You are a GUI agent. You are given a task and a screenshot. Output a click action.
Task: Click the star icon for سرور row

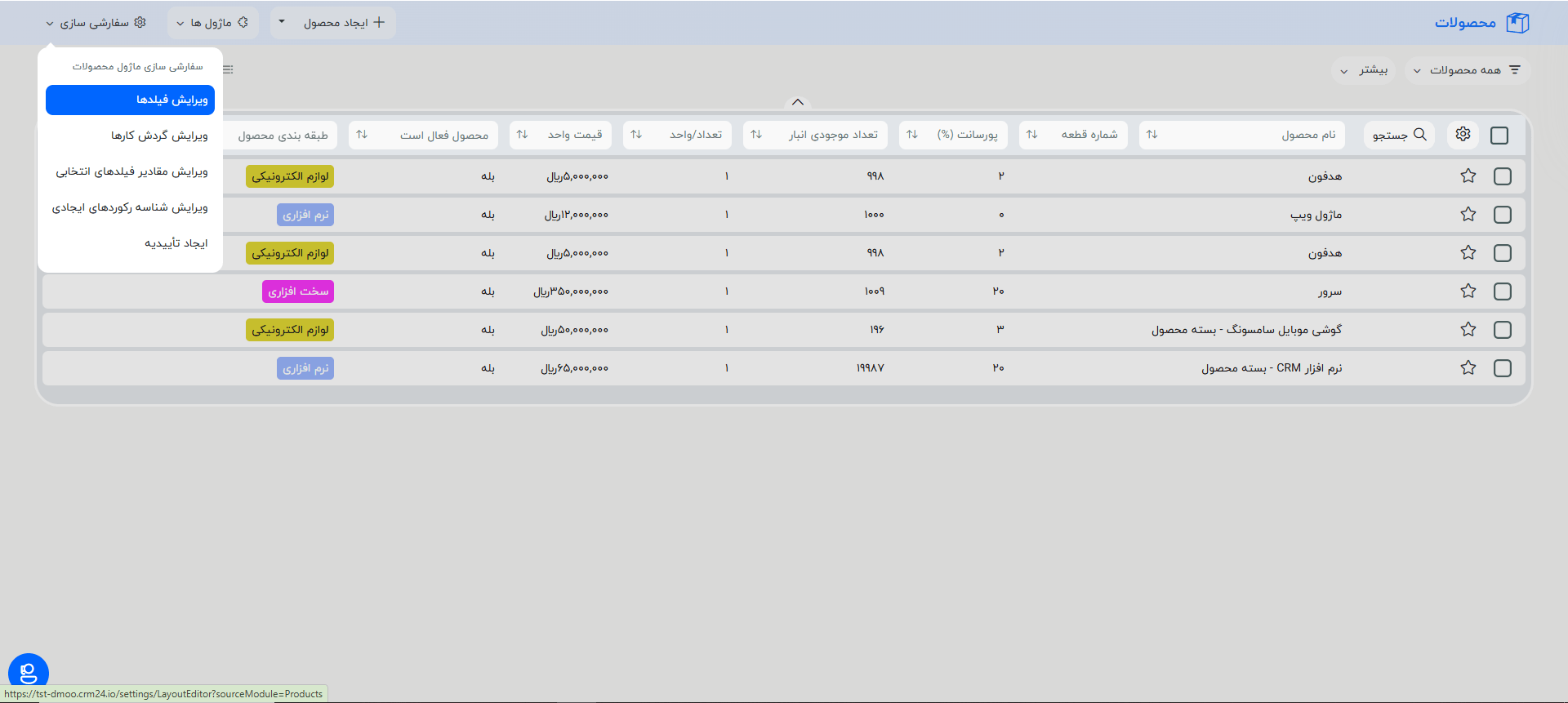tap(1468, 291)
